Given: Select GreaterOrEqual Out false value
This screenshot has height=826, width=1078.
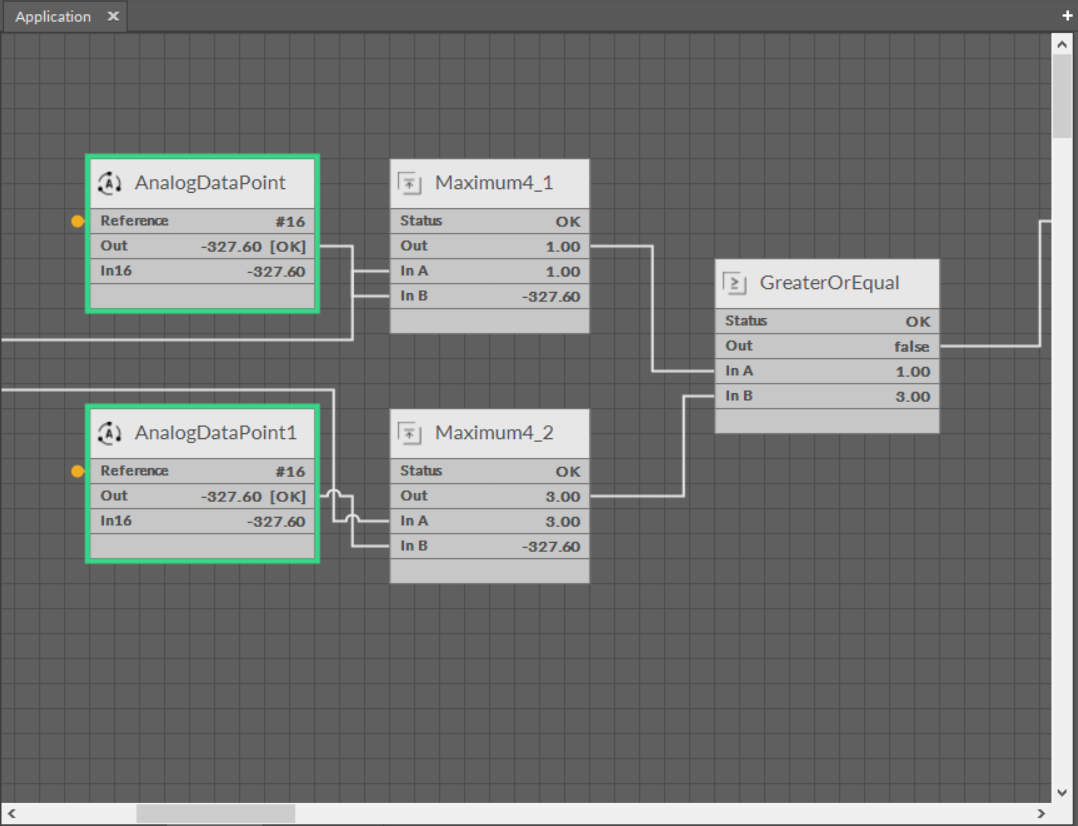Looking at the screenshot, I should 911,347.
